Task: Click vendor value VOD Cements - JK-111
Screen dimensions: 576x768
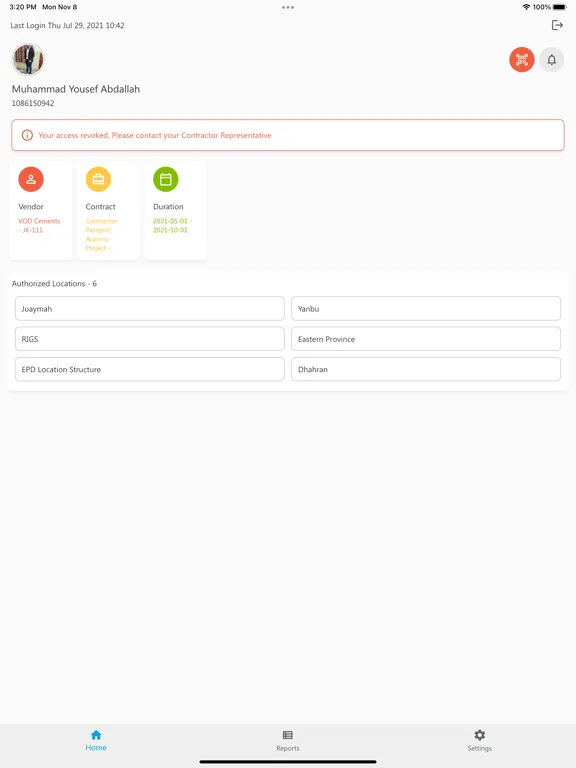Action: [x=39, y=225]
